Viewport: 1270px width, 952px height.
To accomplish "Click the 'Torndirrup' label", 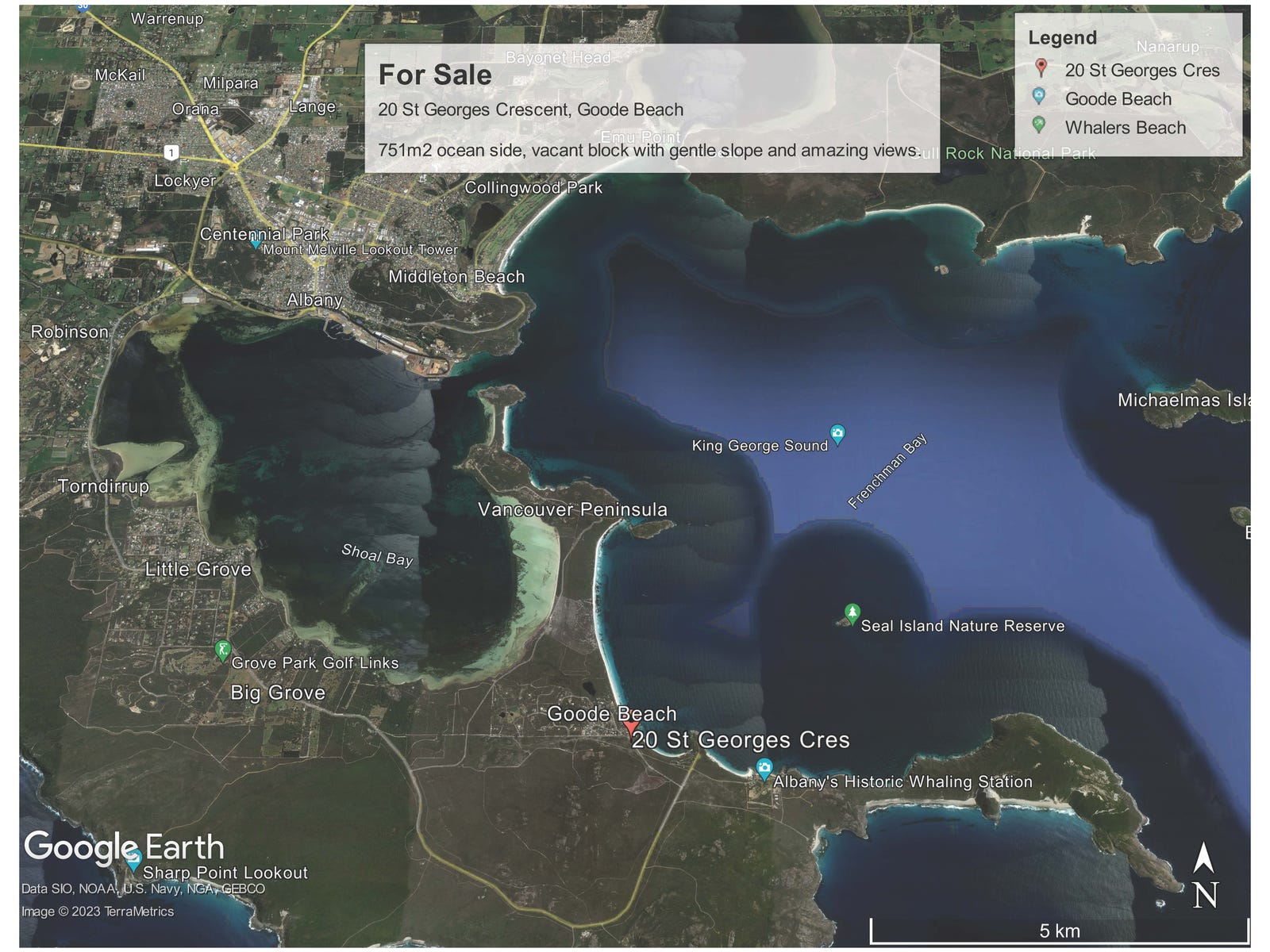I will click(x=103, y=486).
